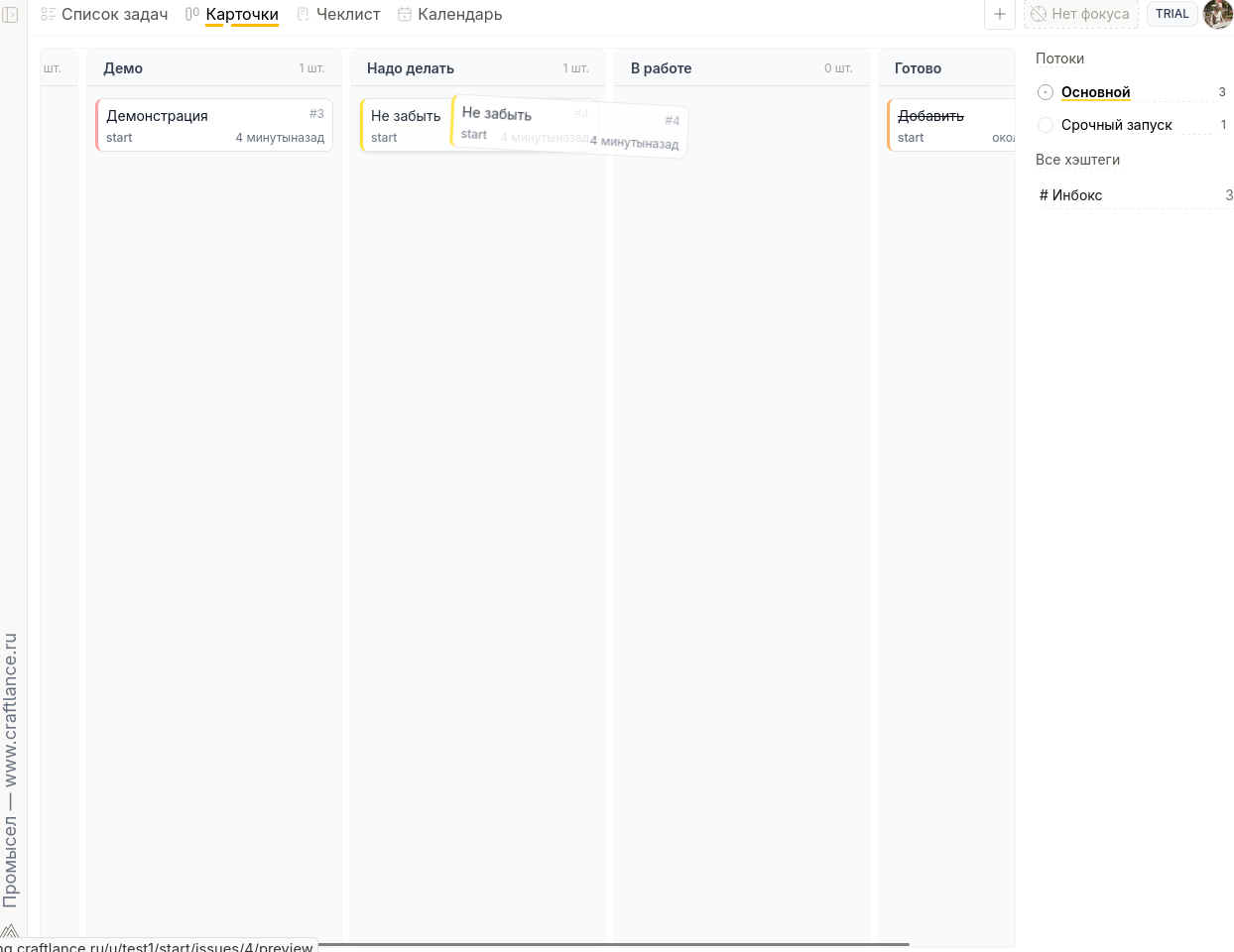Screen dimensions: 1234x952
Task: Switch to the Календарь view
Action: click(x=459, y=14)
